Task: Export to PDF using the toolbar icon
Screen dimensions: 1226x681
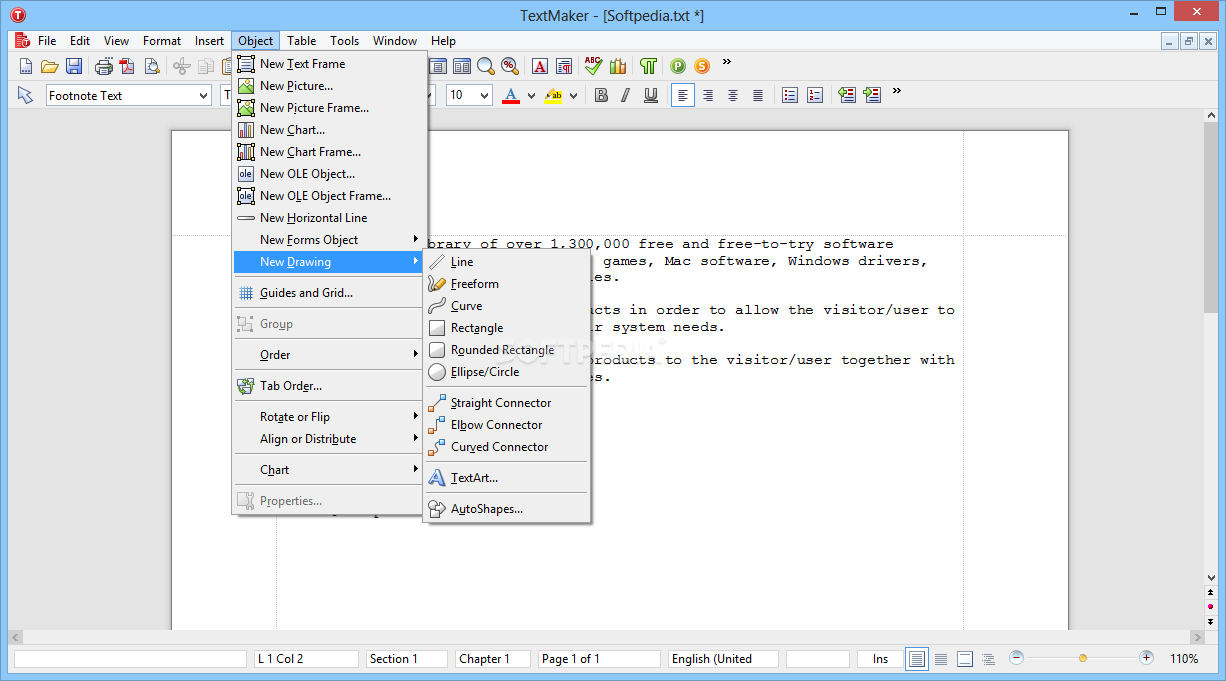Action: click(x=127, y=66)
